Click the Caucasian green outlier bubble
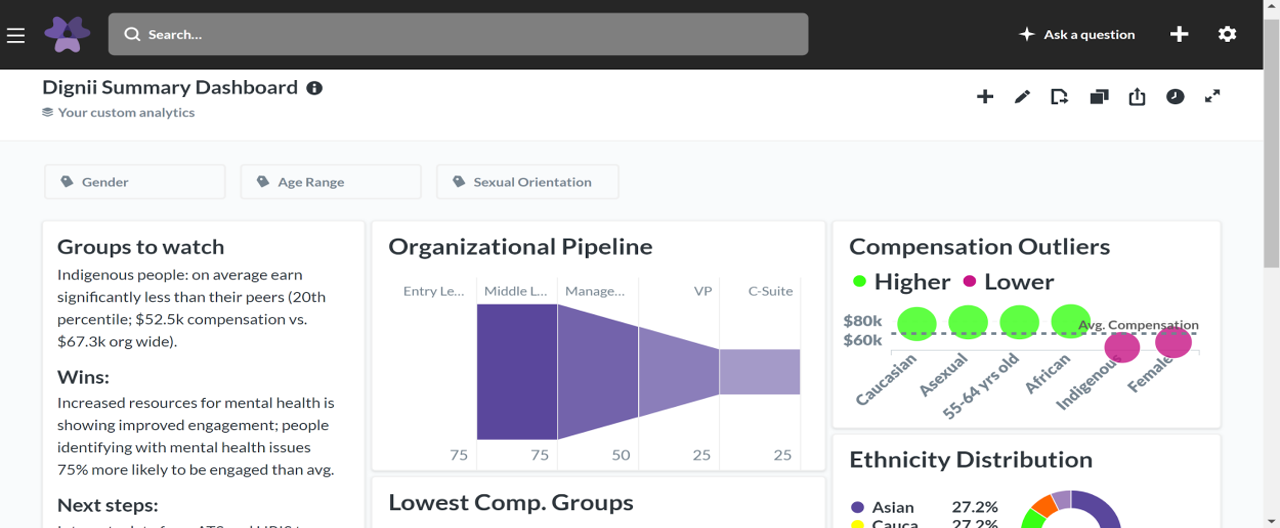This screenshot has width=1280, height=528. click(917, 324)
